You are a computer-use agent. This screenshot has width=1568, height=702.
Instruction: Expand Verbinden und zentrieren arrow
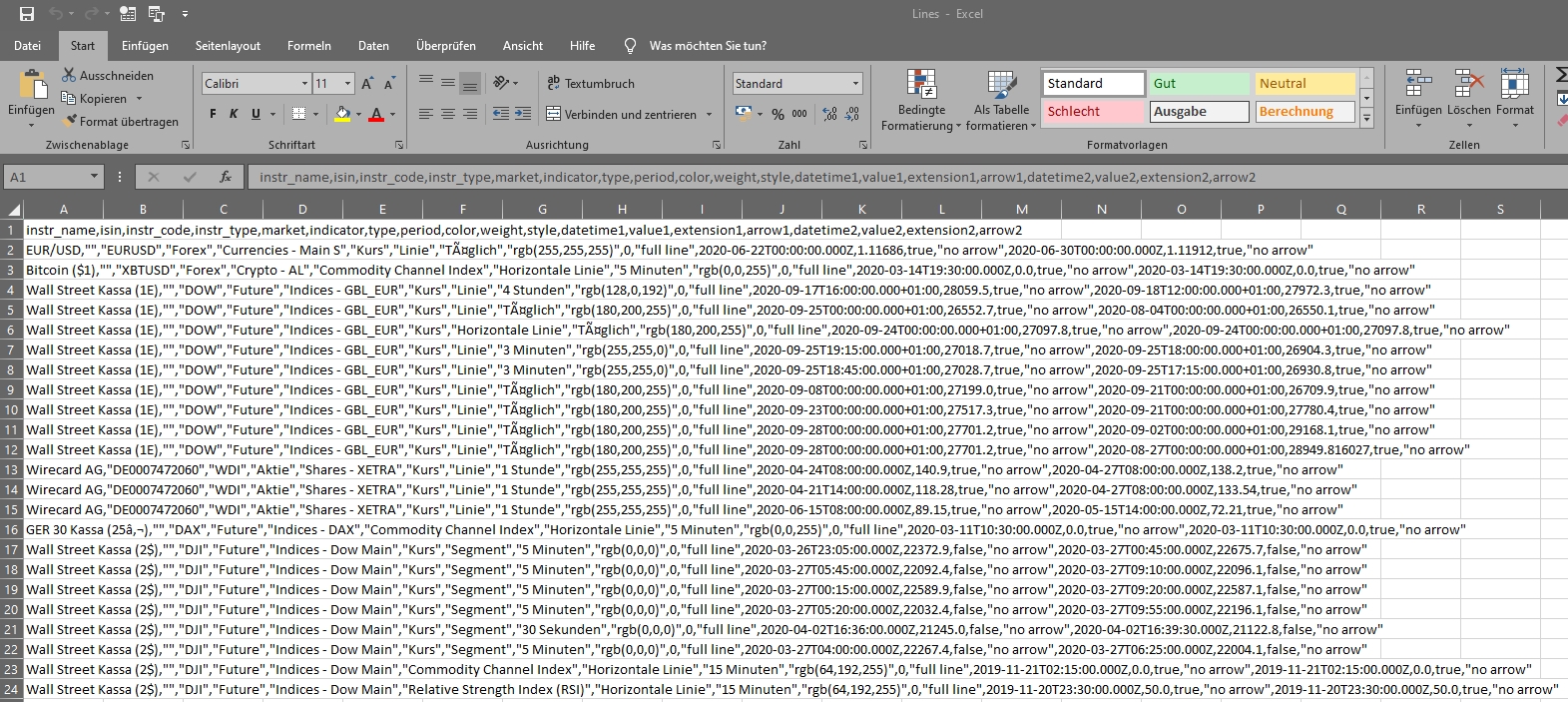(710, 114)
